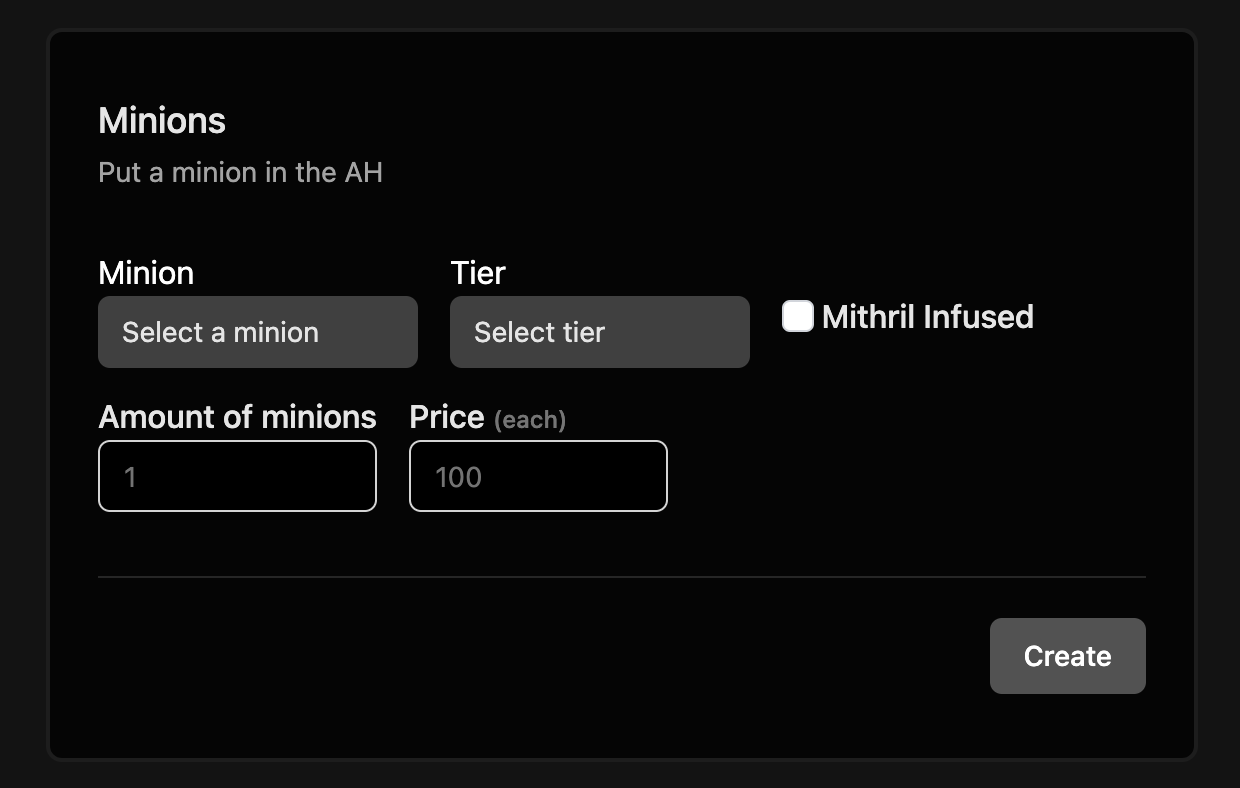Click the "Select tier" placeholder text
The height and width of the screenshot is (788, 1240).
pos(539,332)
